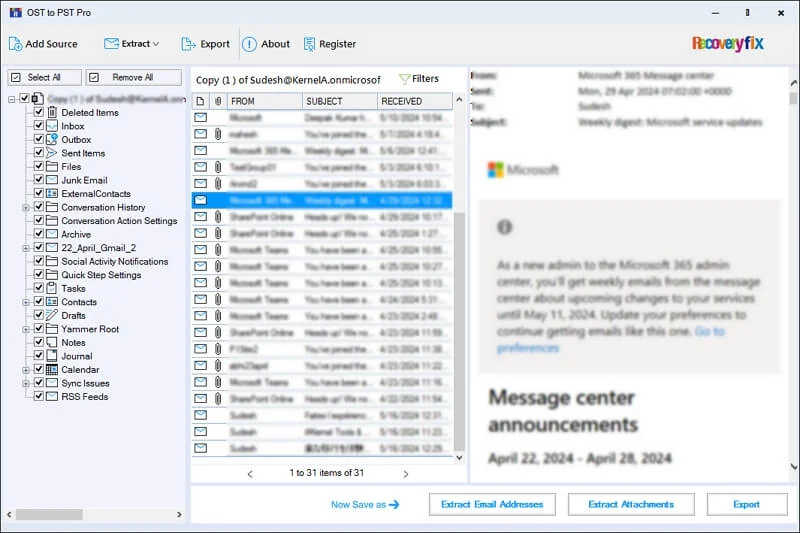Go to the next page of items

406,474
